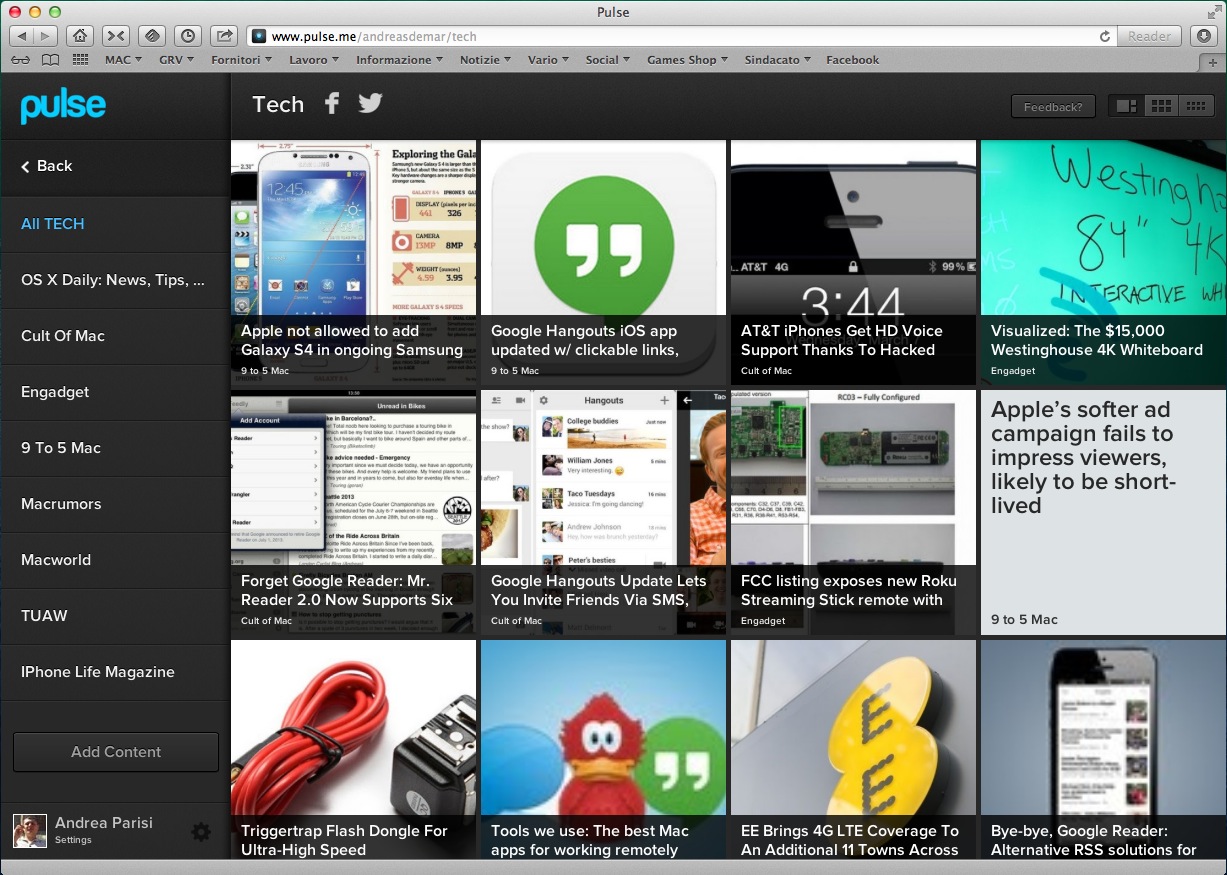Click the Feedback? button
Viewport: 1227px width, 875px height.
point(1053,106)
